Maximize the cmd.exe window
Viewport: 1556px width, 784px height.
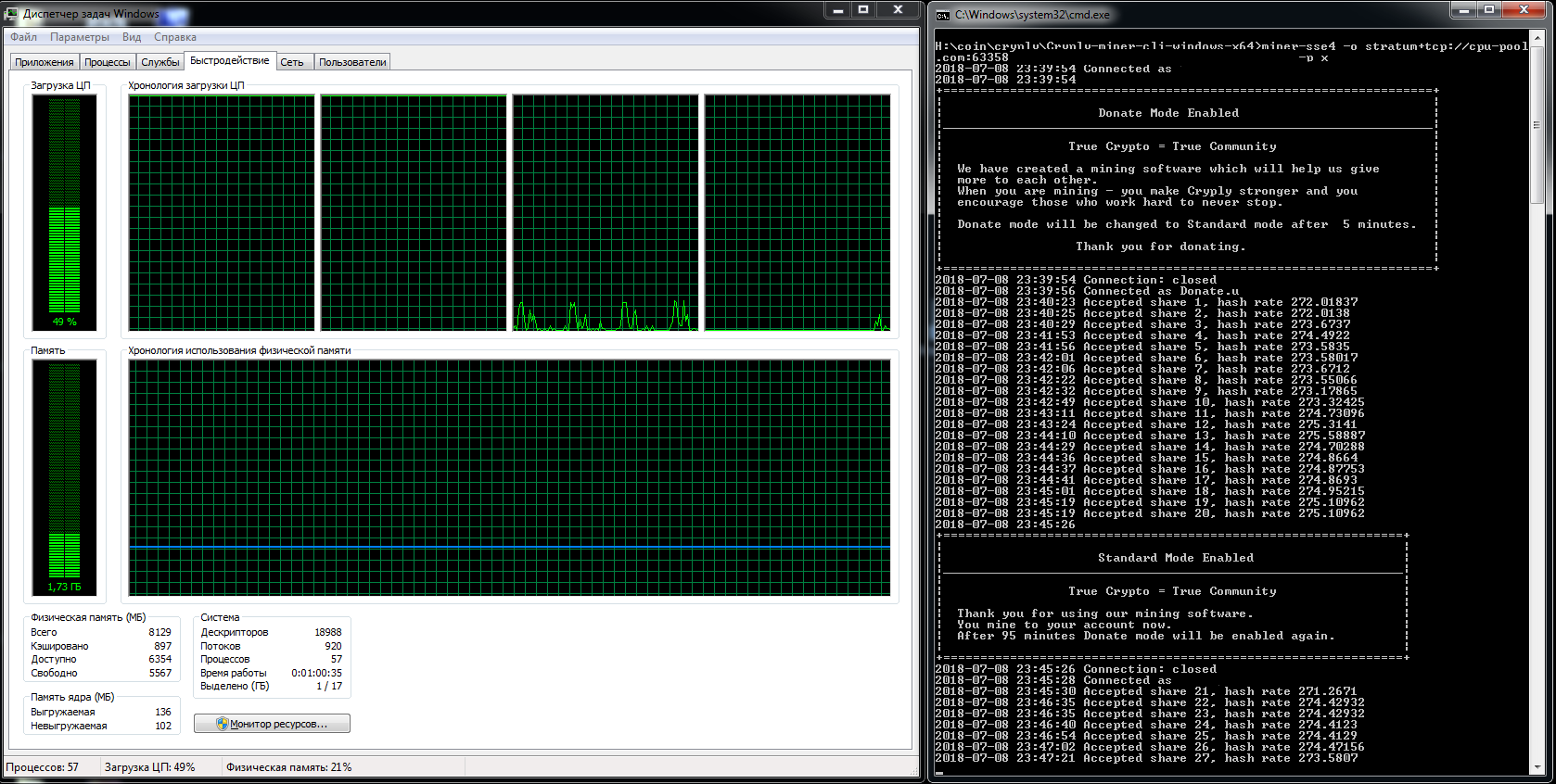(1489, 10)
